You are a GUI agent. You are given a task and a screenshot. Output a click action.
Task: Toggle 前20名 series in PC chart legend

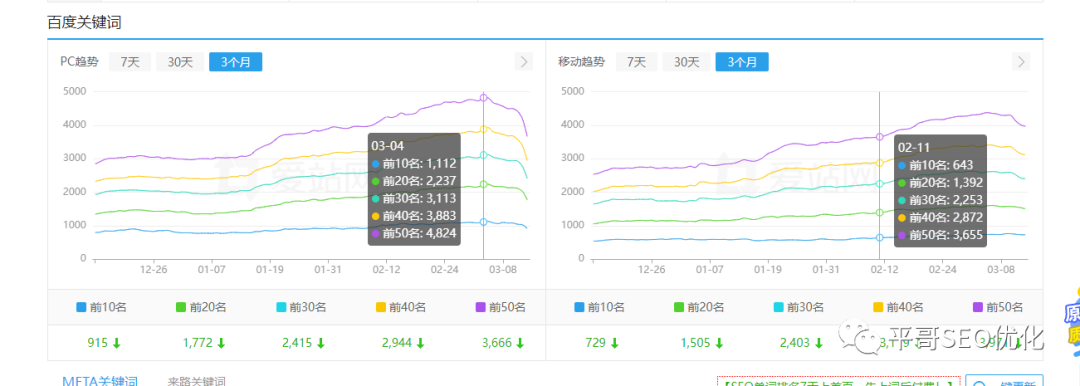point(201,307)
